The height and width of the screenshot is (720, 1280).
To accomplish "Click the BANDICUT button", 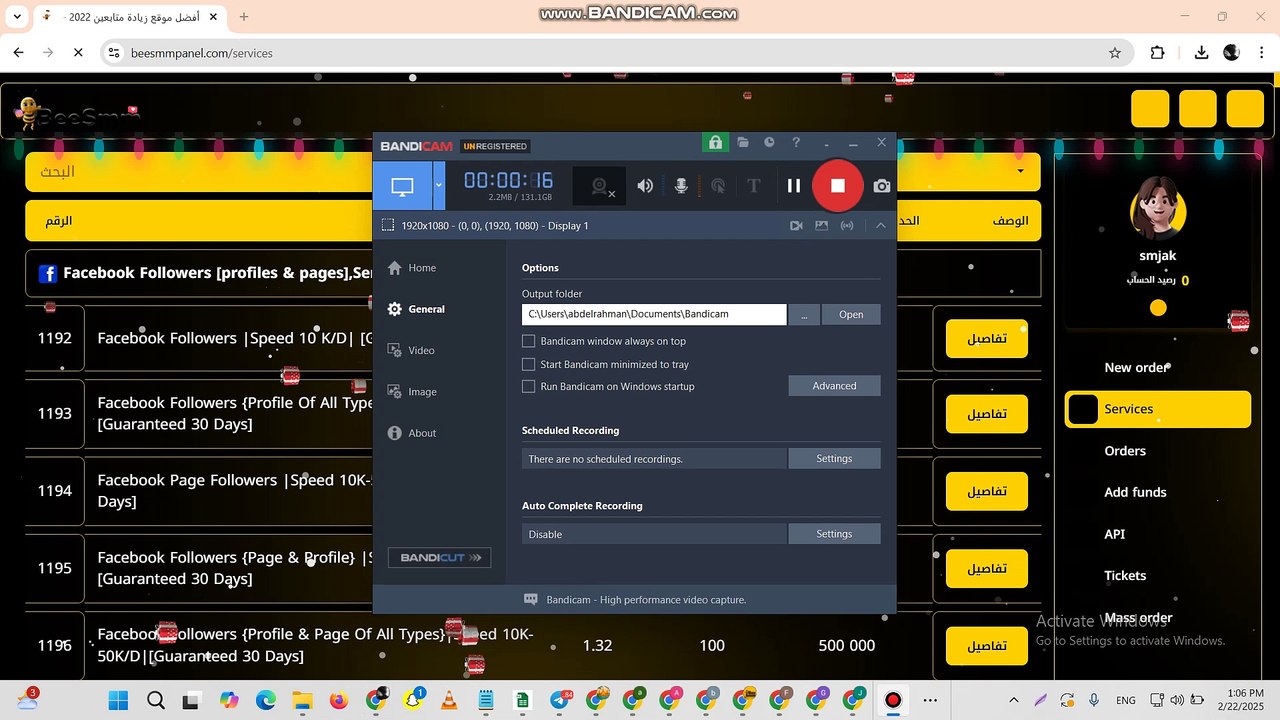I will coord(440,558).
